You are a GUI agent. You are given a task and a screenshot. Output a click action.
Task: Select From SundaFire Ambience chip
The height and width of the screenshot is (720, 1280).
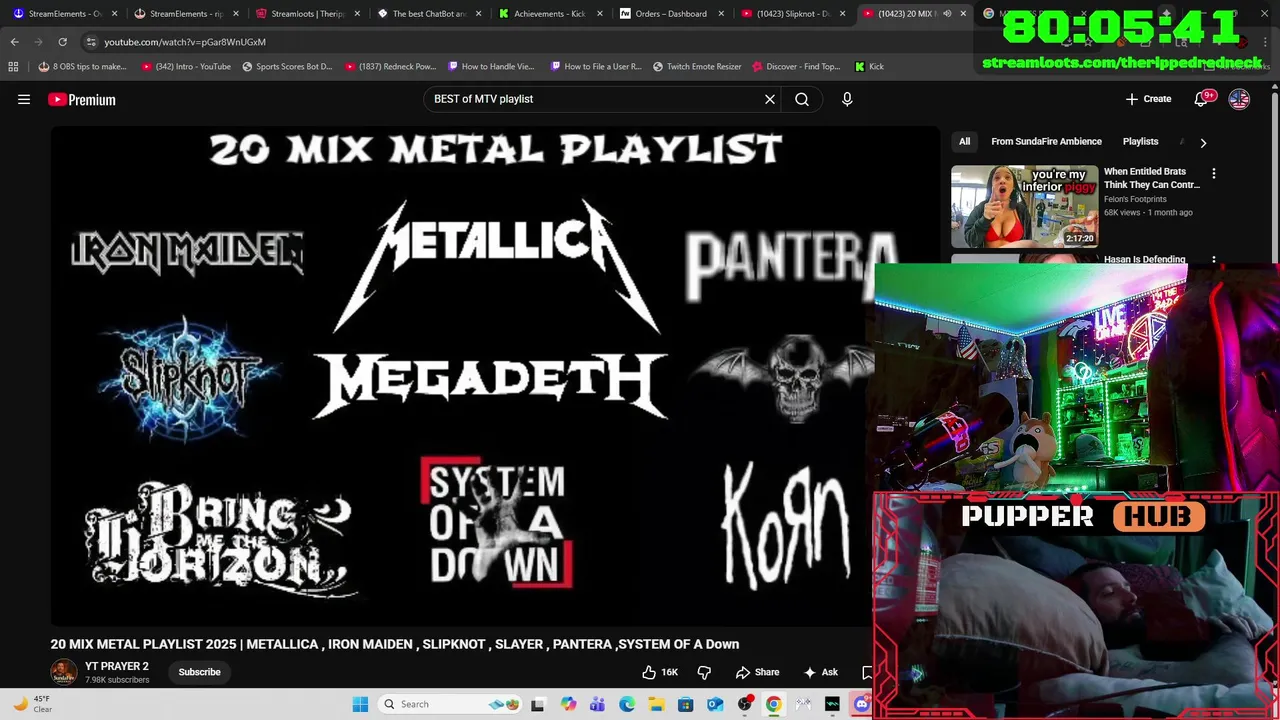tap(1046, 142)
